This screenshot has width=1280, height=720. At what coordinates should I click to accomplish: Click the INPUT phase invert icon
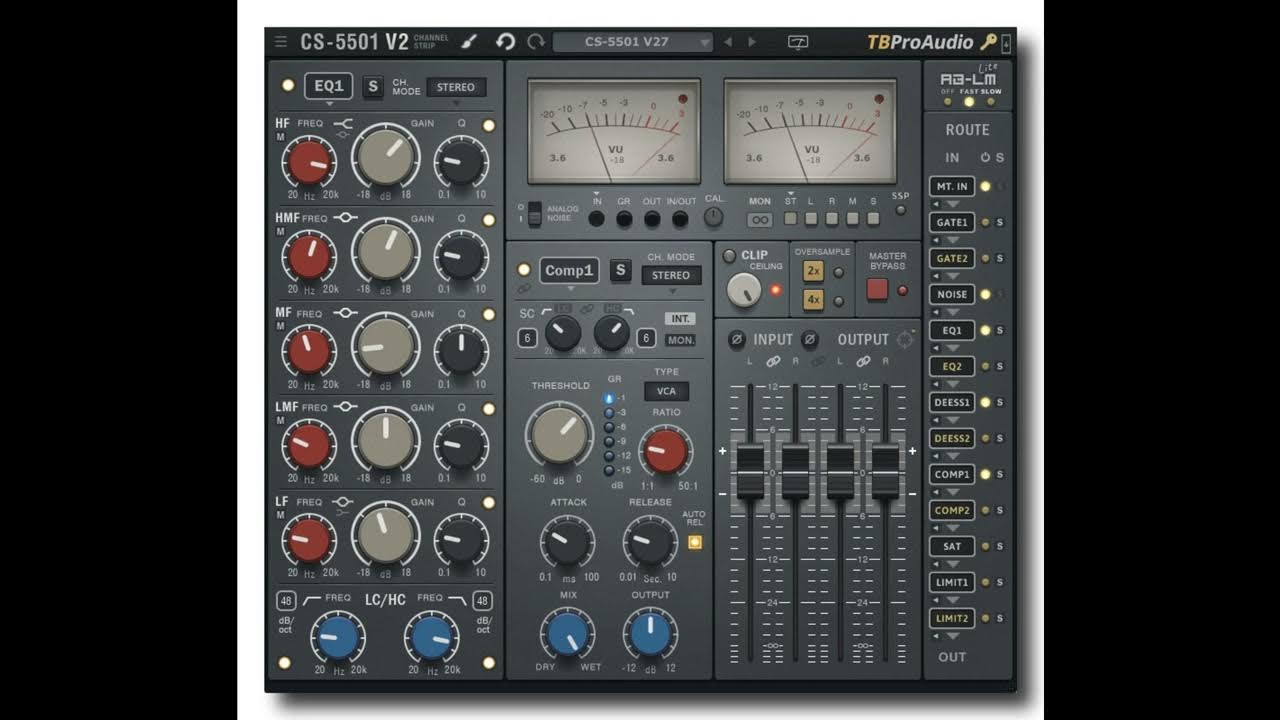[x=737, y=340]
